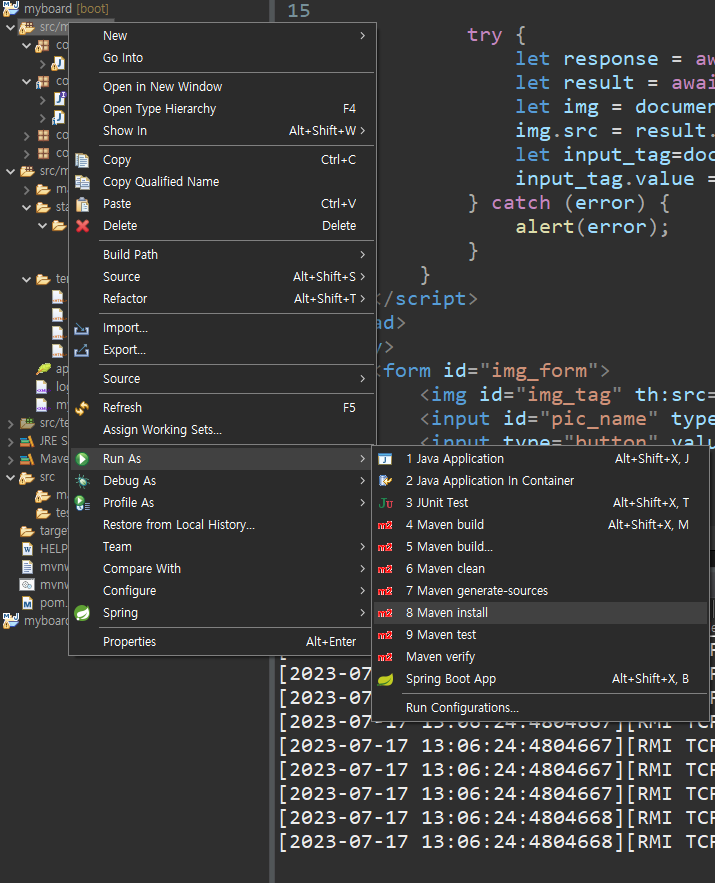
Task: Run as 4 Maven build
Action: point(540,525)
